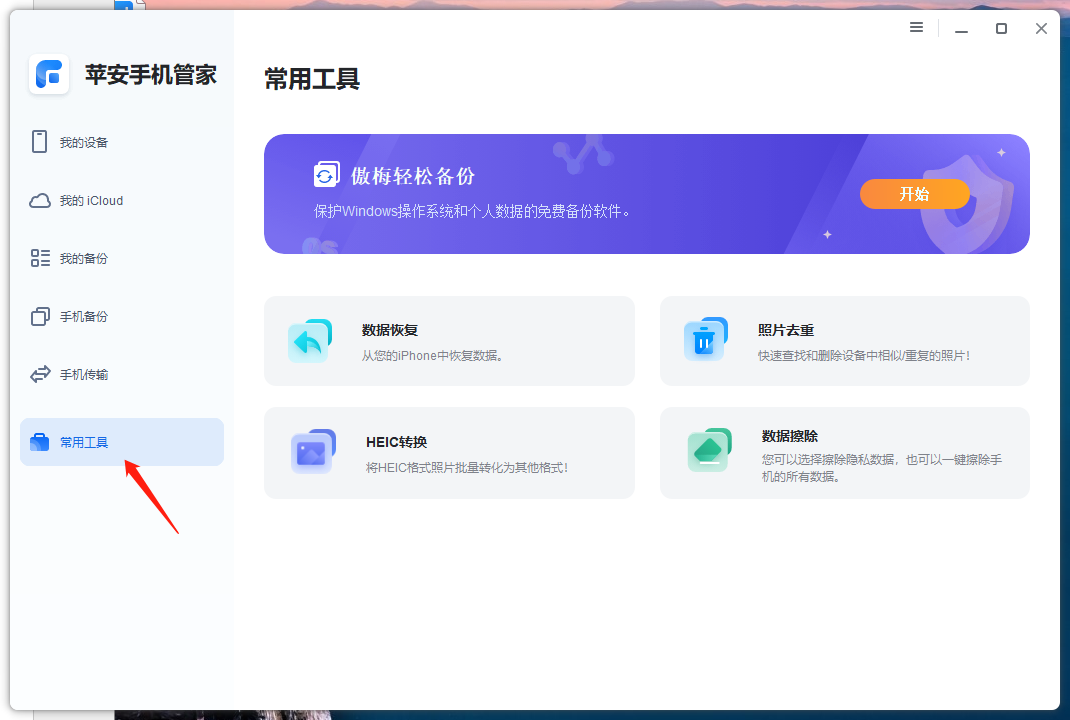
Task: Click the transfer arrows icon beside 手机传输
Action: click(x=40, y=374)
